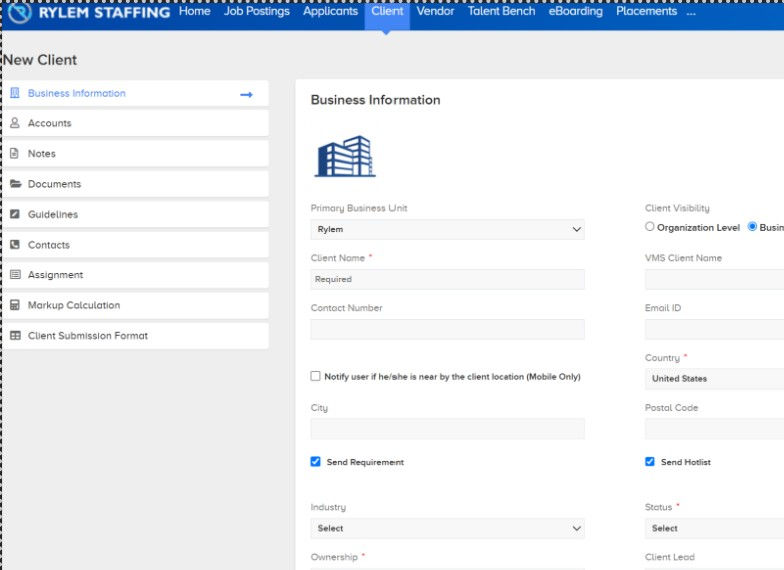Uncheck the Send Hotlist checkbox
Viewport: 784px width, 570px height.
[x=650, y=462]
